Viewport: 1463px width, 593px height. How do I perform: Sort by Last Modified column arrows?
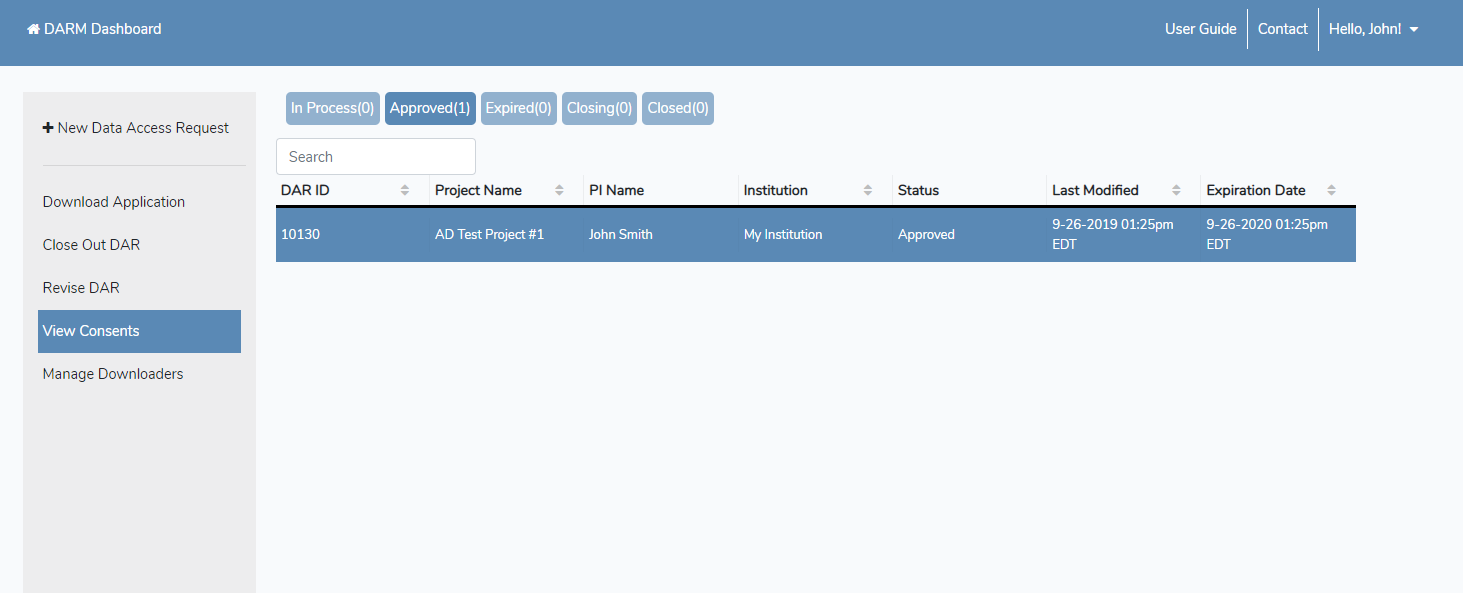[1177, 190]
